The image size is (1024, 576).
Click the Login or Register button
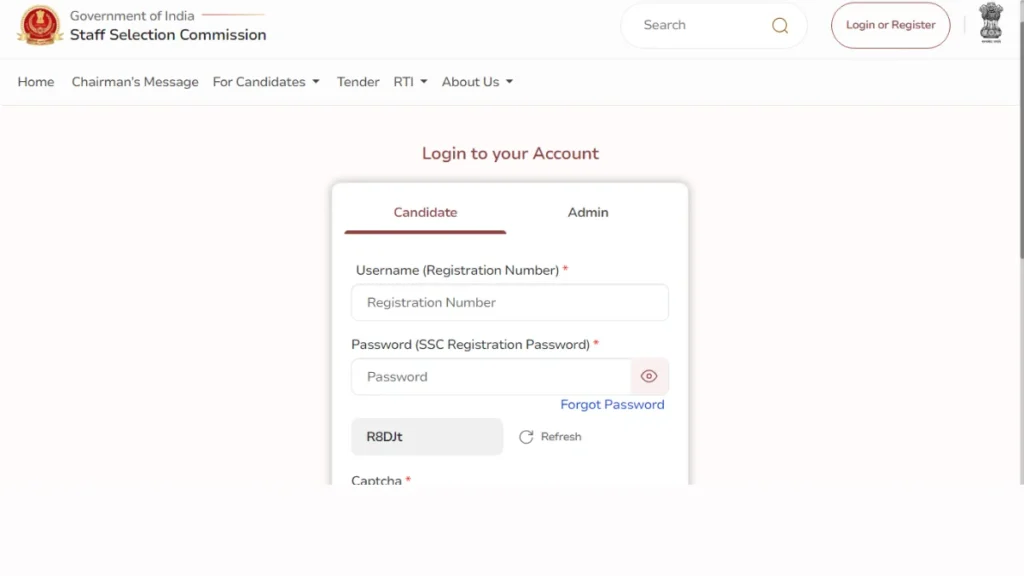(890, 25)
